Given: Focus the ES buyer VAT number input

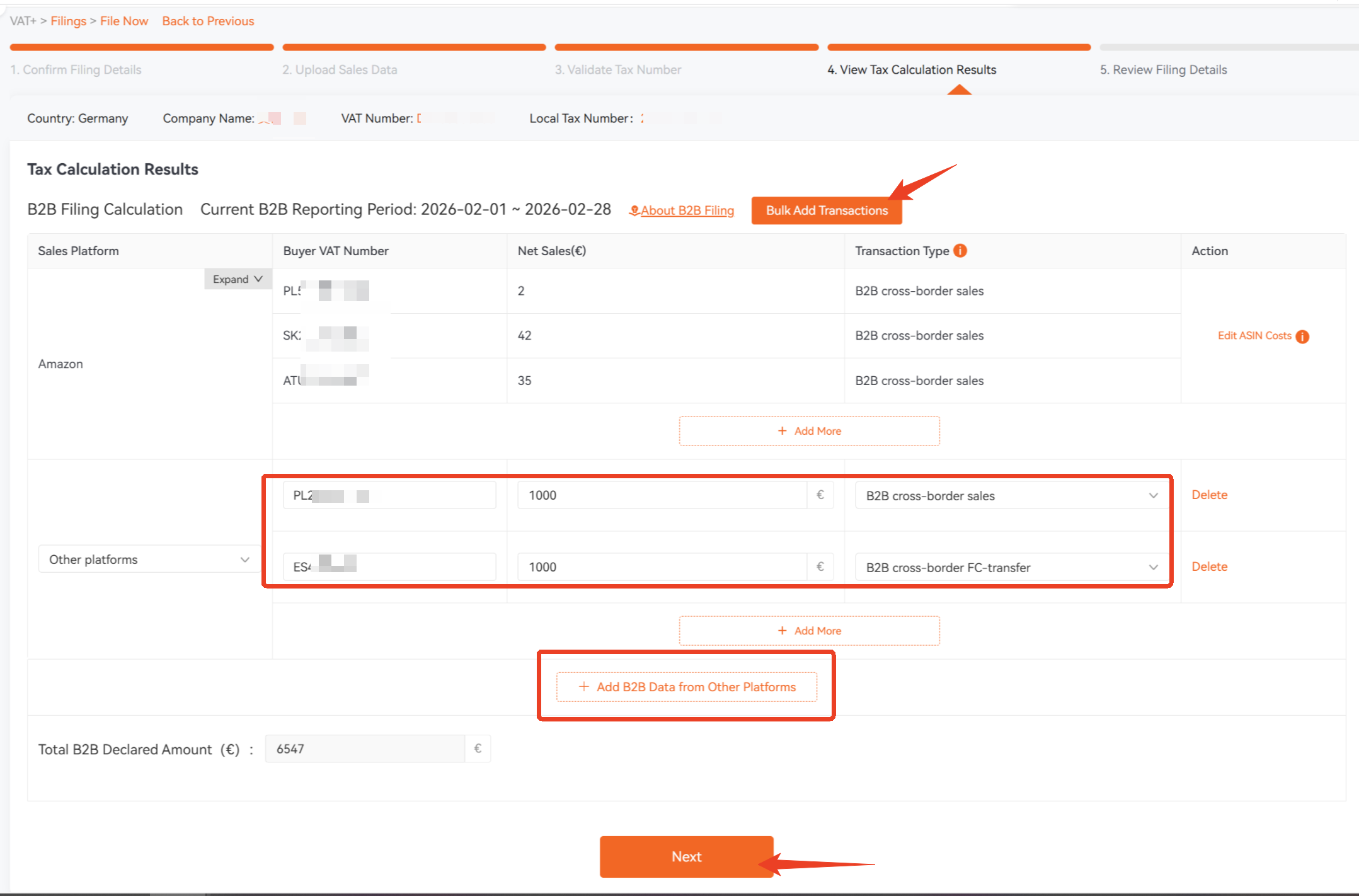Looking at the screenshot, I should point(389,566).
